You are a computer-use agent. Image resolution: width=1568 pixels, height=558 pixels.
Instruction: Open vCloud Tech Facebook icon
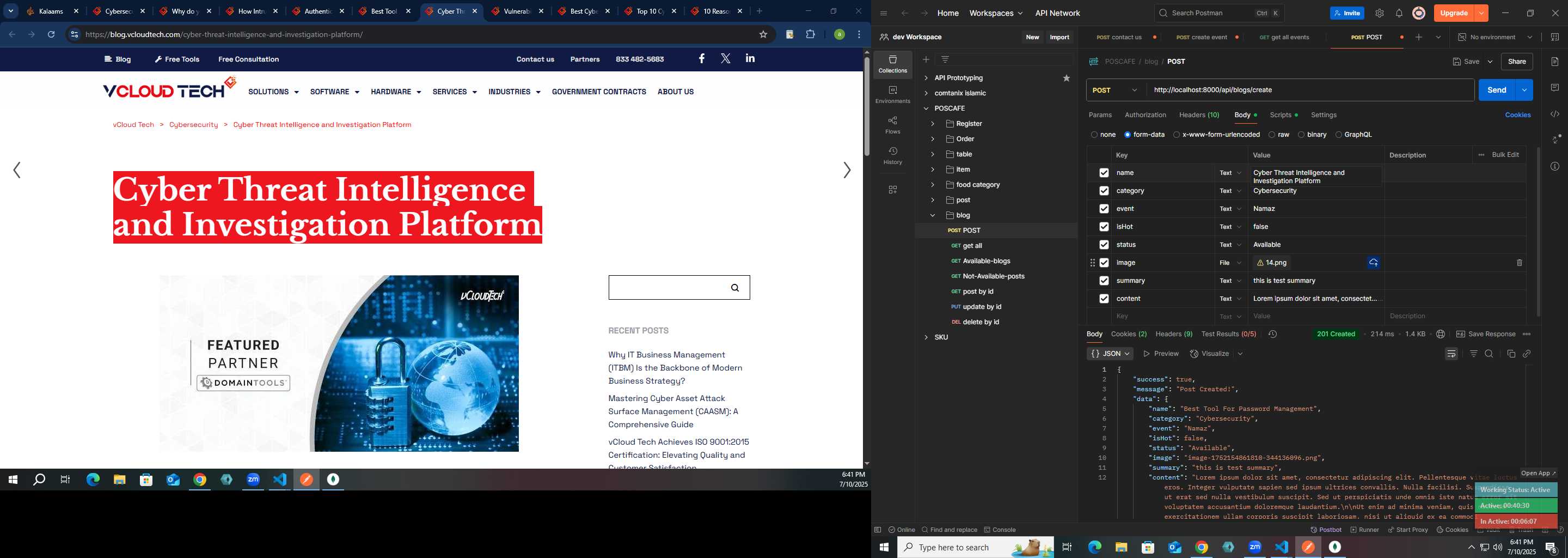pyautogui.click(x=701, y=58)
